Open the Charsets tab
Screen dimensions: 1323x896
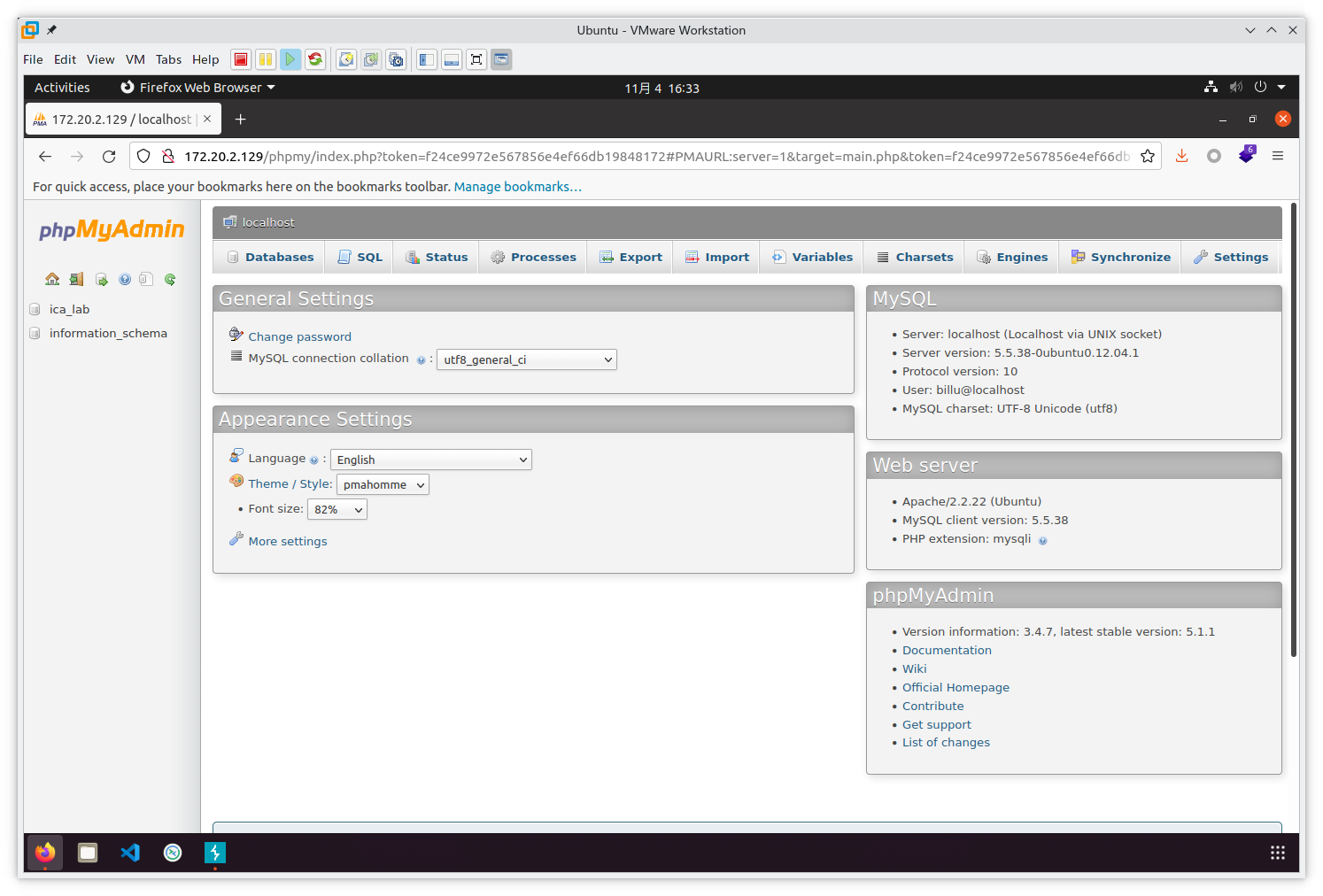coord(915,257)
